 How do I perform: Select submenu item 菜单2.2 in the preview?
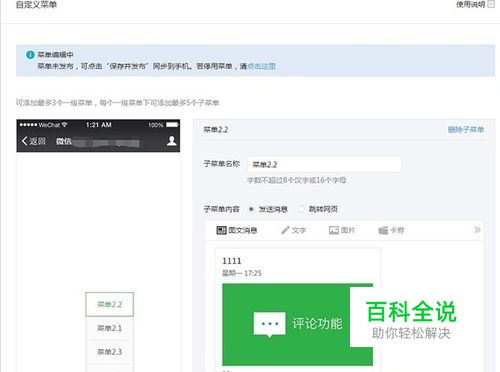click(110, 304)
